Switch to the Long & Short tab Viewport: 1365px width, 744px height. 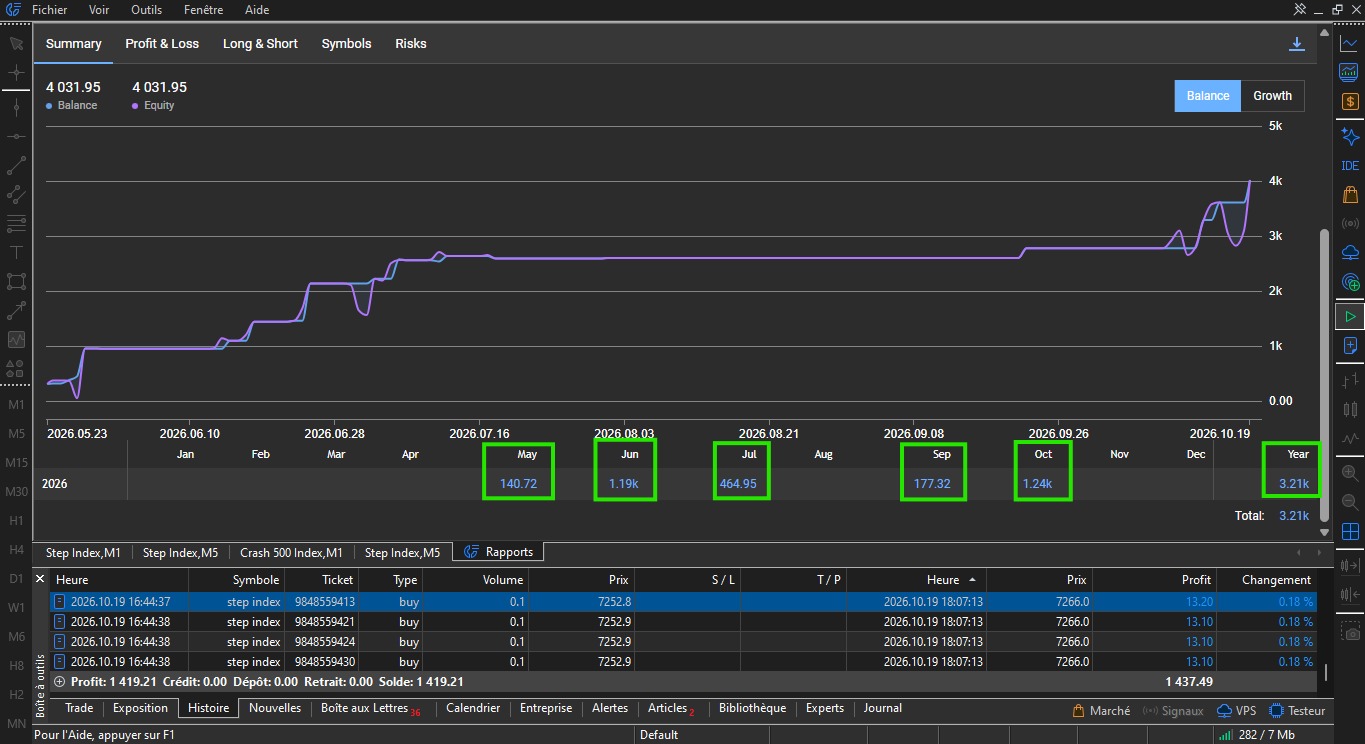click(260, 44)
